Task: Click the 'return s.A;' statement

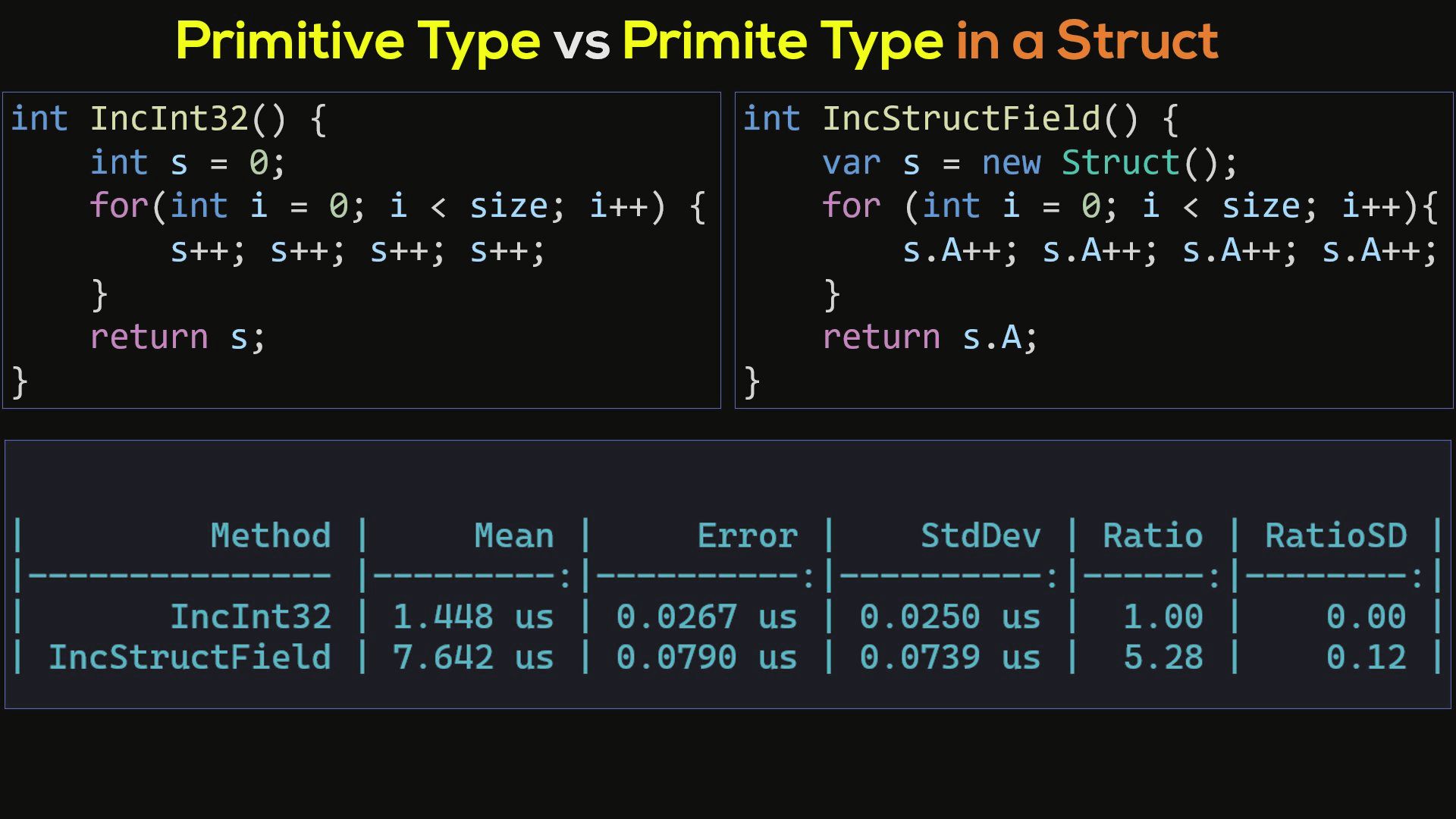Action: pyautogui.click(x=929, y=336)
